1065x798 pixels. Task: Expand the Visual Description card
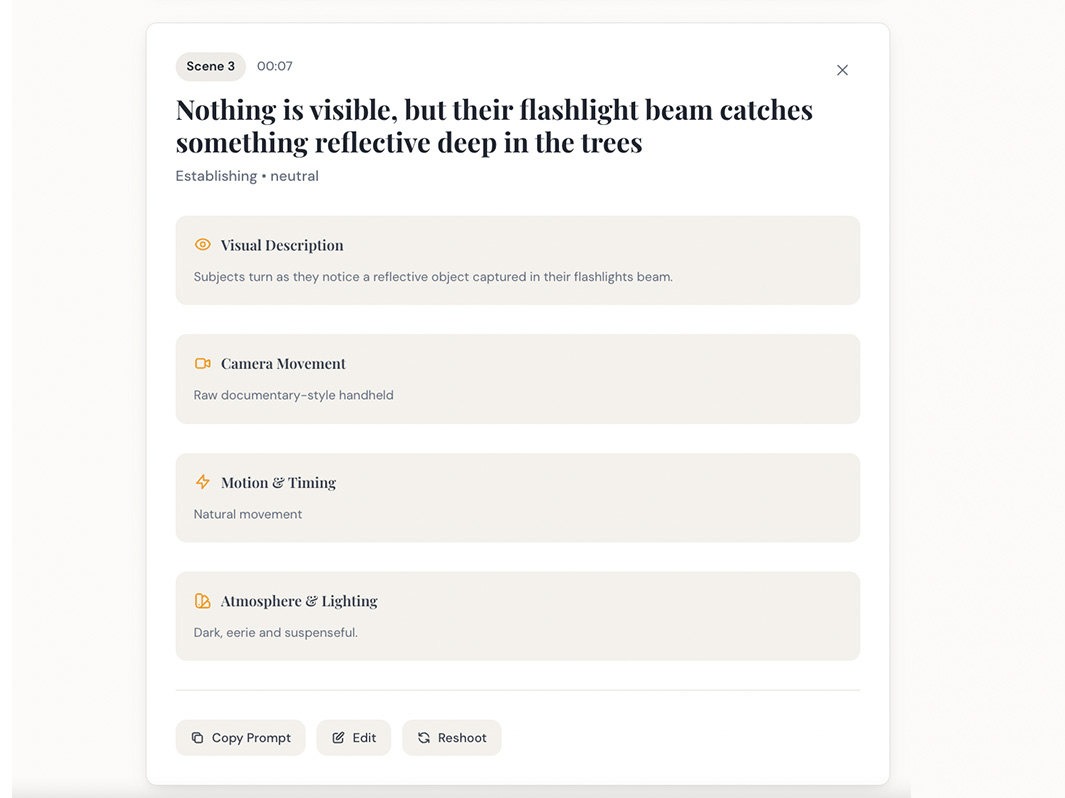[517, 260]
